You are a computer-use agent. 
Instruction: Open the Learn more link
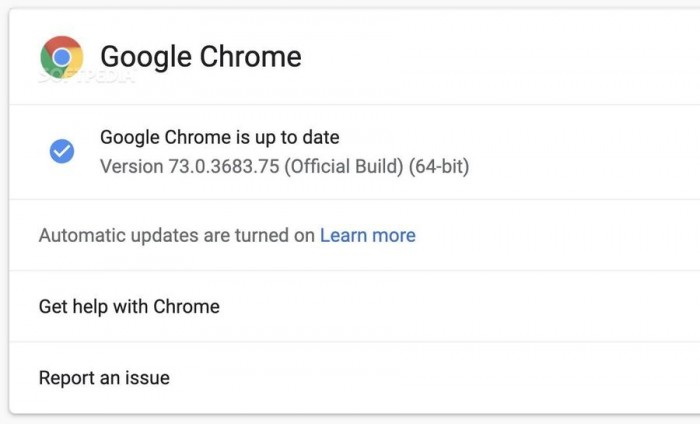(x=367, y=236)
